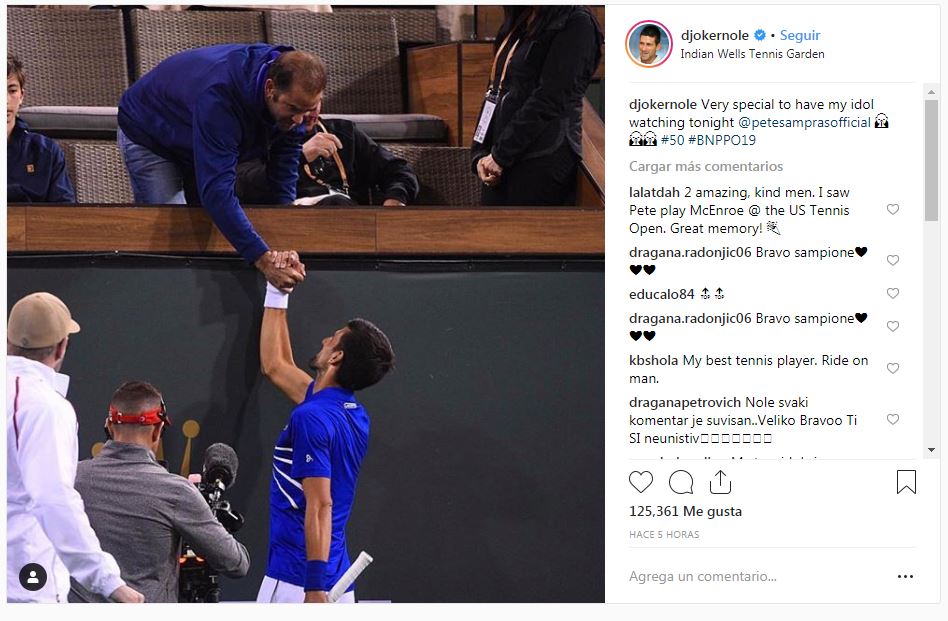Save the post with the bookmark icon
Image resolution: width=948 pixels, height=621 pixels.
(906, 482)
